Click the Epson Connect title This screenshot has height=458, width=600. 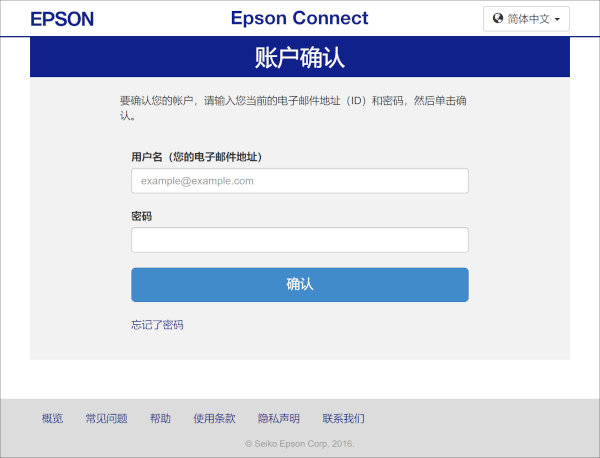pos(299,18)
